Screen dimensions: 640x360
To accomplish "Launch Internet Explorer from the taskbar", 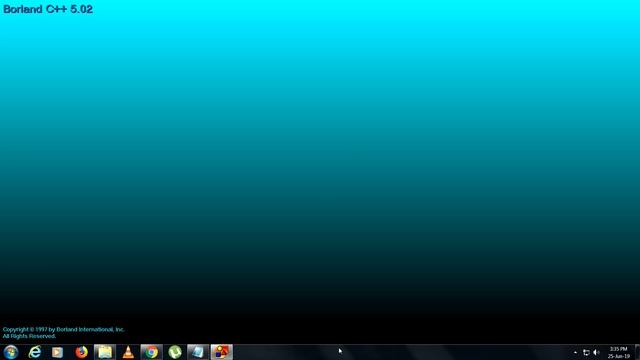I will pos(35,352).
